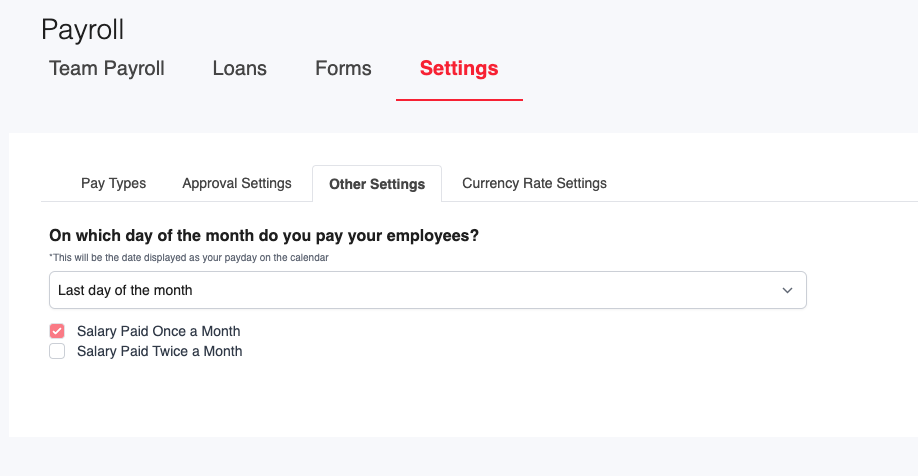Screen dimensions: 918x476
Task: Go to the Forms tab
Action: click(x=343, y=69)
